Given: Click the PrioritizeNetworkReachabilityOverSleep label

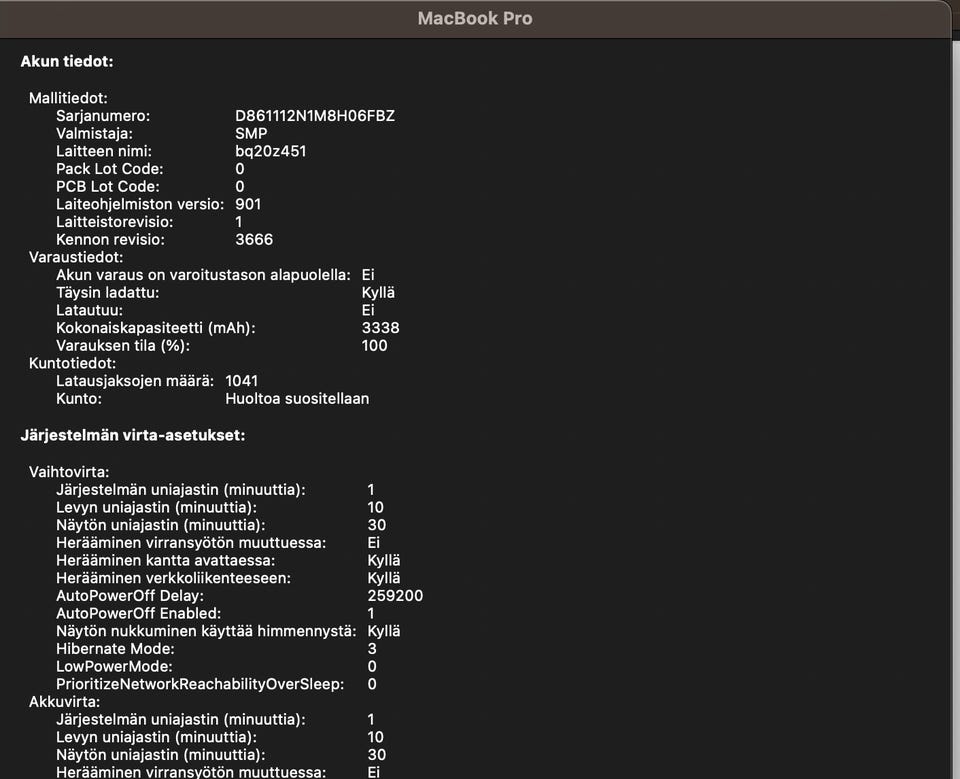Looking at the screenshot, I should click(x=200, y=684).
